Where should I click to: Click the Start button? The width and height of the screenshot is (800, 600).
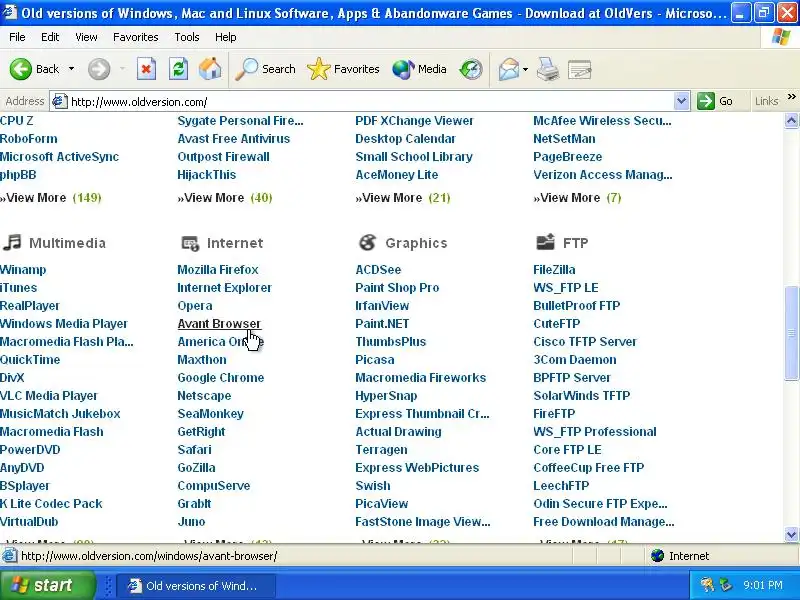(48, 585)
